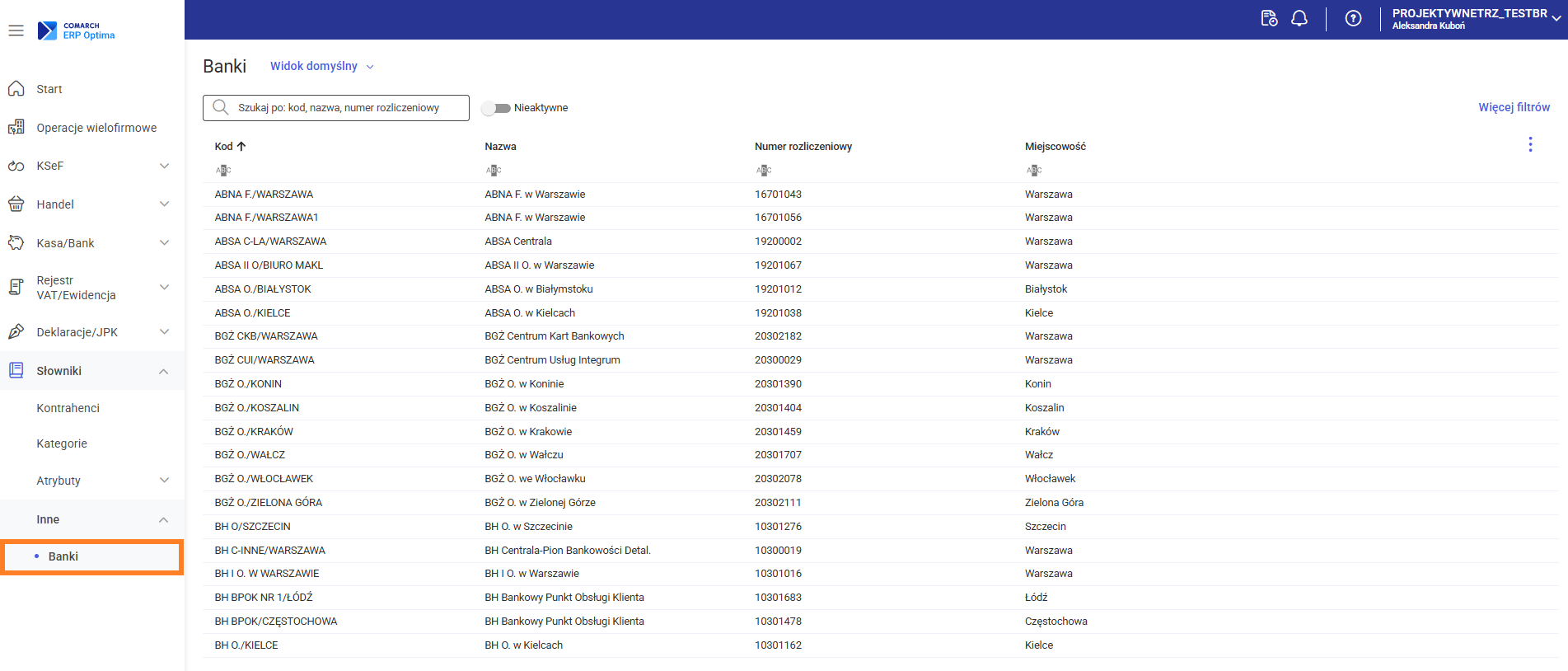
Task: Click the Kasa/Bank piggy bank icon
Action: click(x=16, y=242)
